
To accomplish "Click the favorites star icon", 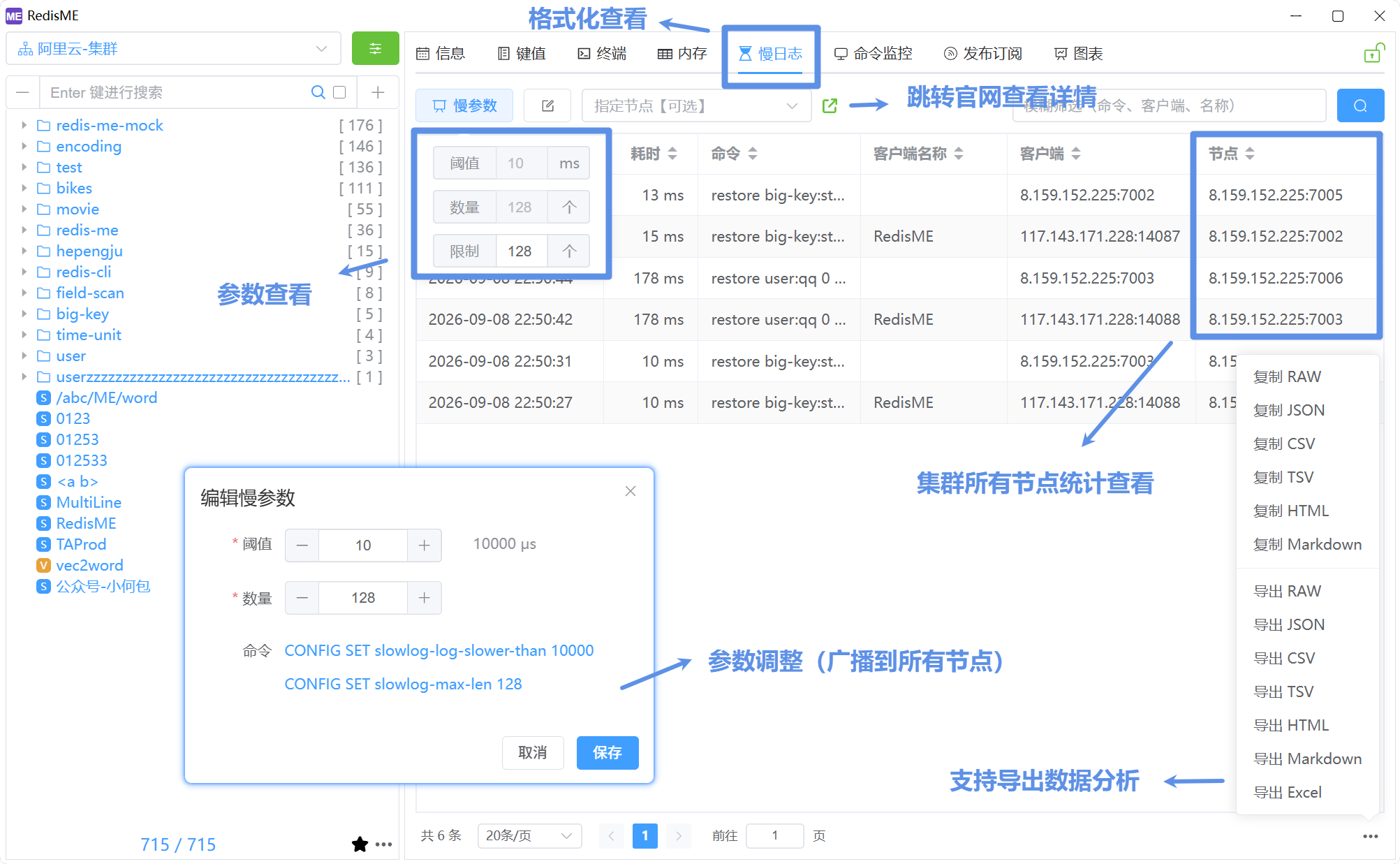I will [x=360, y=844].
